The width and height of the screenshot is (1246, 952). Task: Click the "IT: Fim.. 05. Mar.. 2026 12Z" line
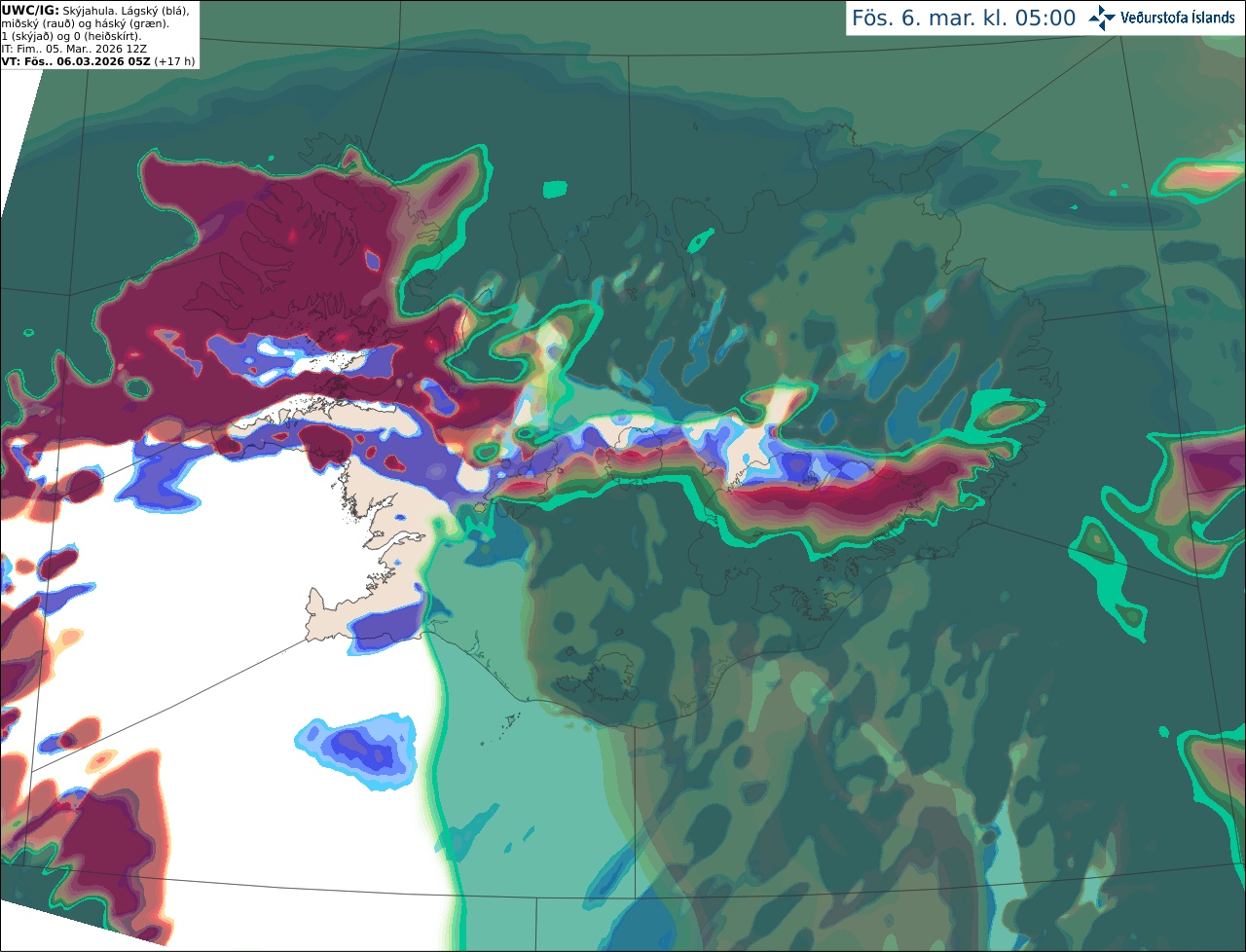[74, 49]
